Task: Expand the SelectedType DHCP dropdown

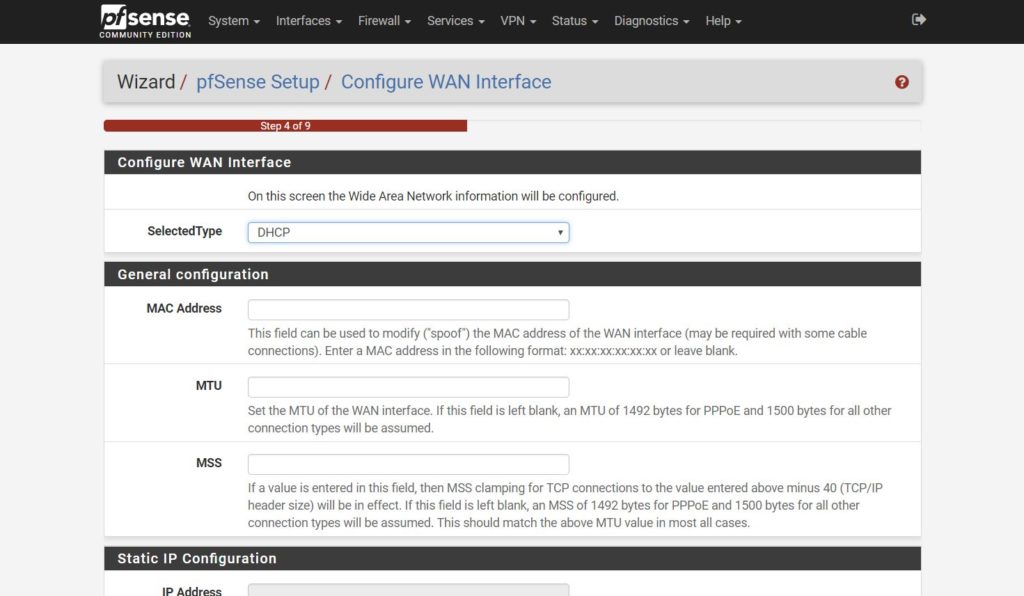Action: (x=408, y=232)
